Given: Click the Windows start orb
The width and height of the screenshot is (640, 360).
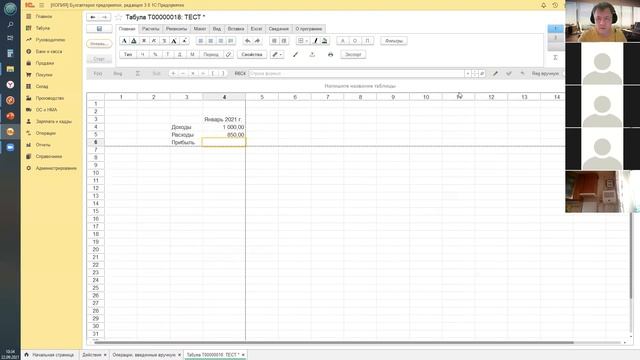Looking at the screenshot, I should [10, 9].
